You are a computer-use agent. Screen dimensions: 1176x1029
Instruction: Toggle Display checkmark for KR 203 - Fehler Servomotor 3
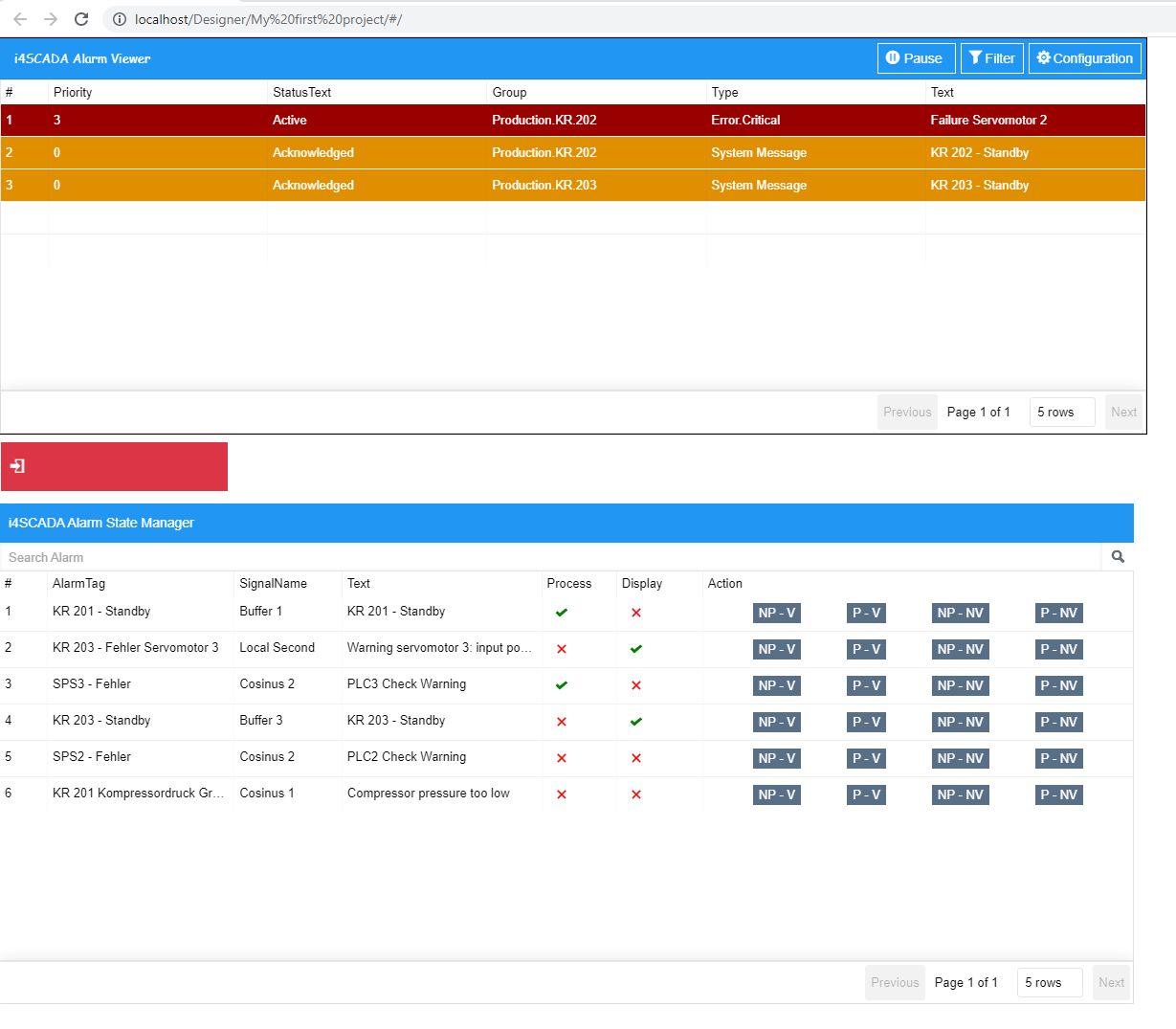[636, 649]
